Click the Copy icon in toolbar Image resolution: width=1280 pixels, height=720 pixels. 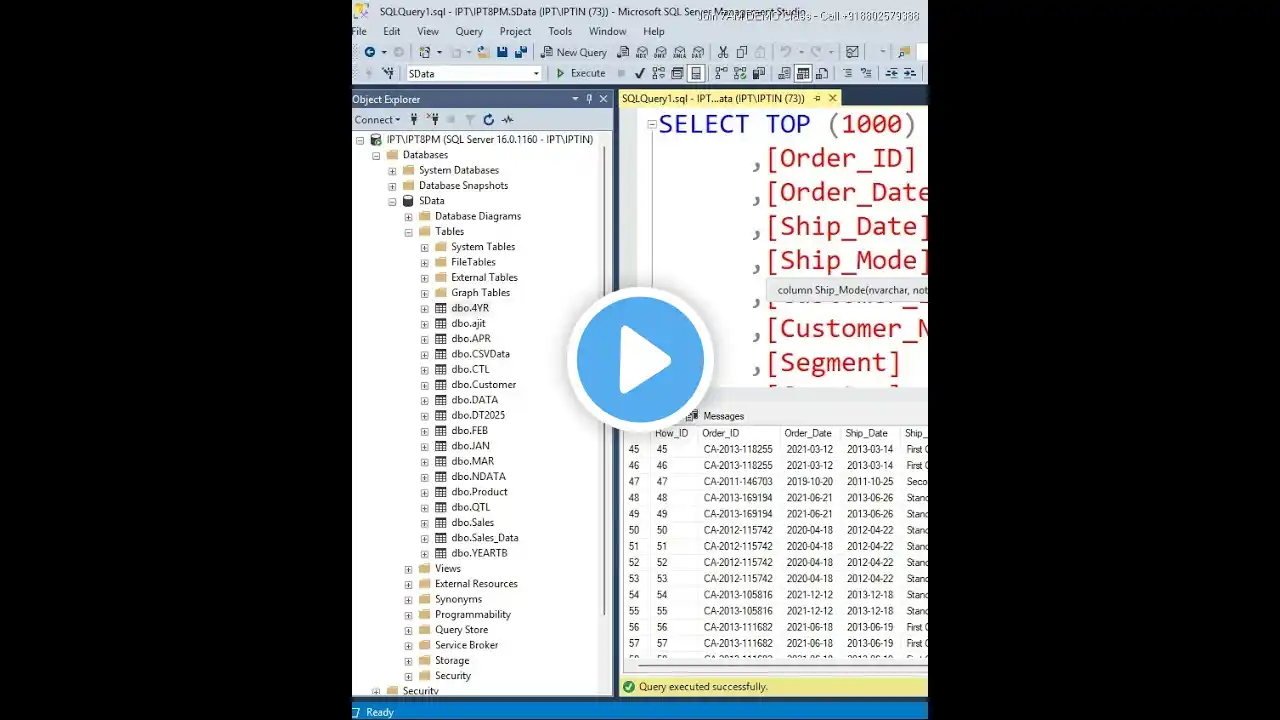coord(742,52)
